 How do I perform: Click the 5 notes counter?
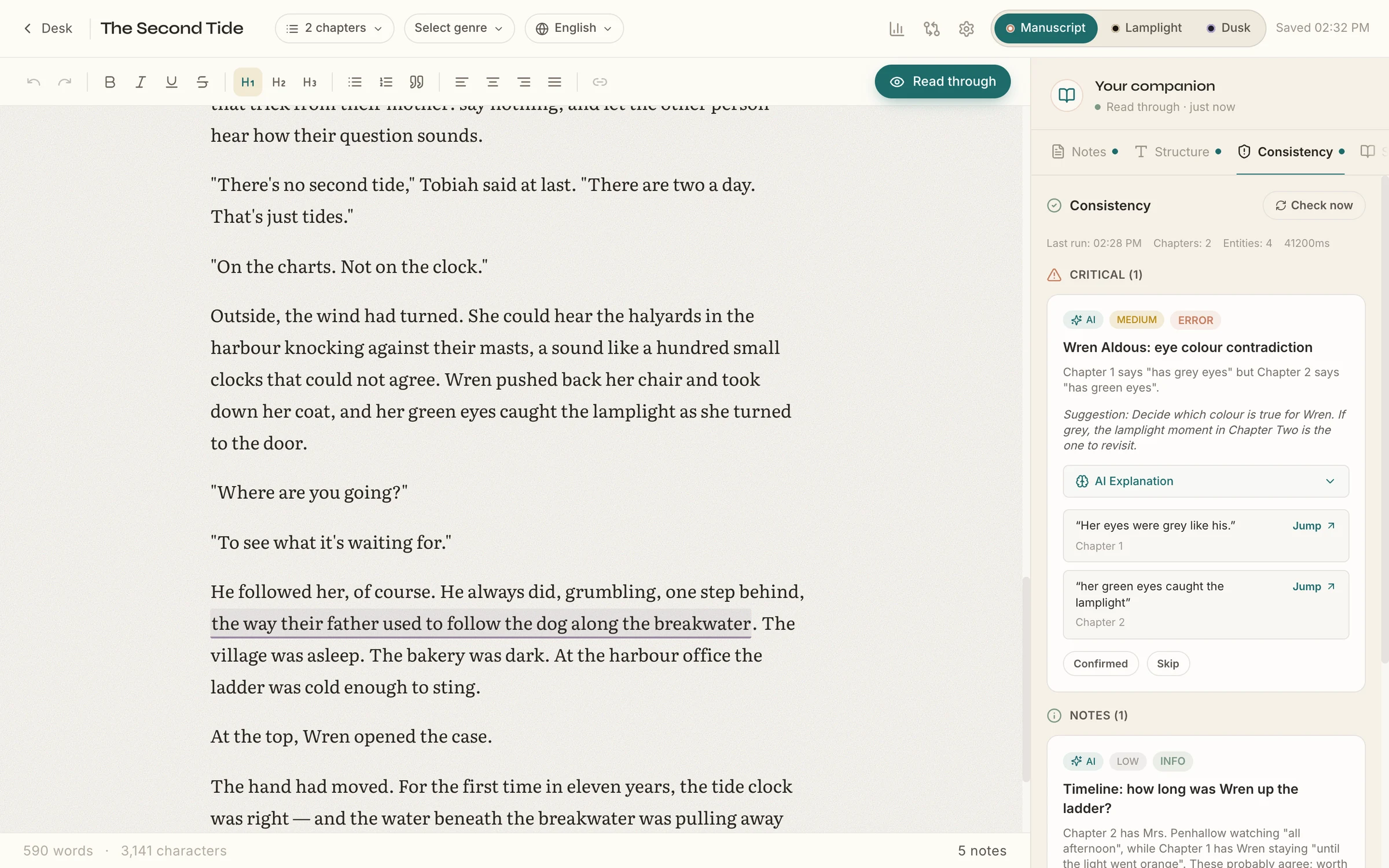(x=982, y=851)
